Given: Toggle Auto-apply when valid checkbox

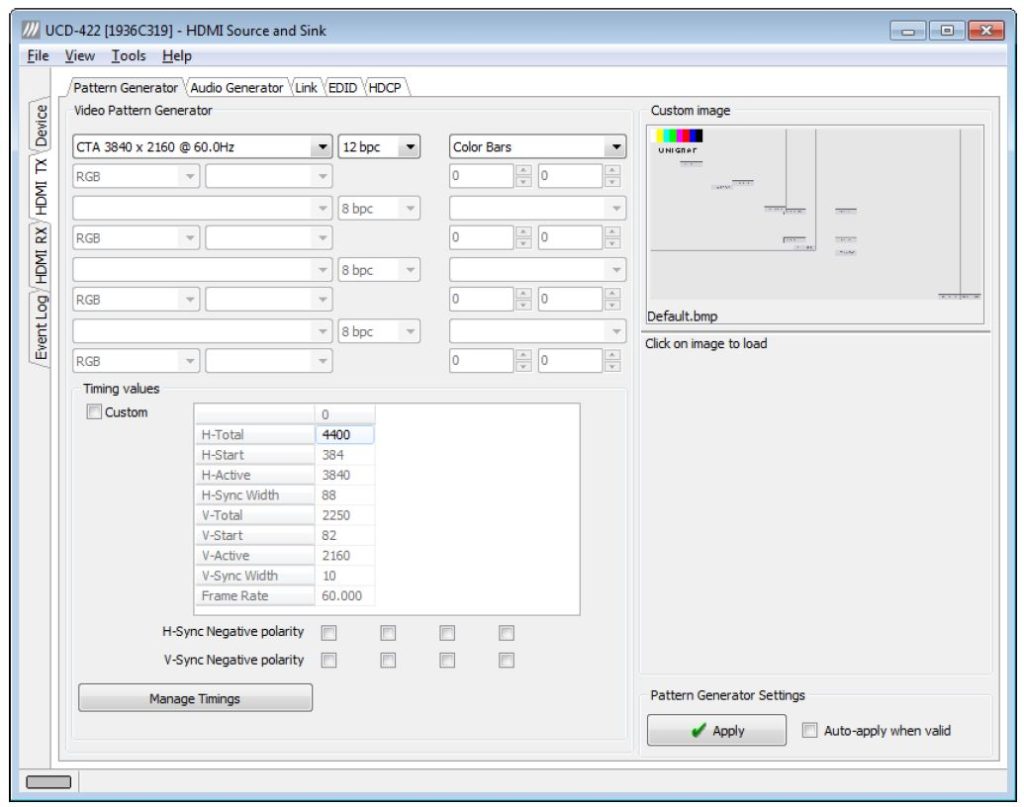Looking at the screenshot, I should tap(809, 730).
